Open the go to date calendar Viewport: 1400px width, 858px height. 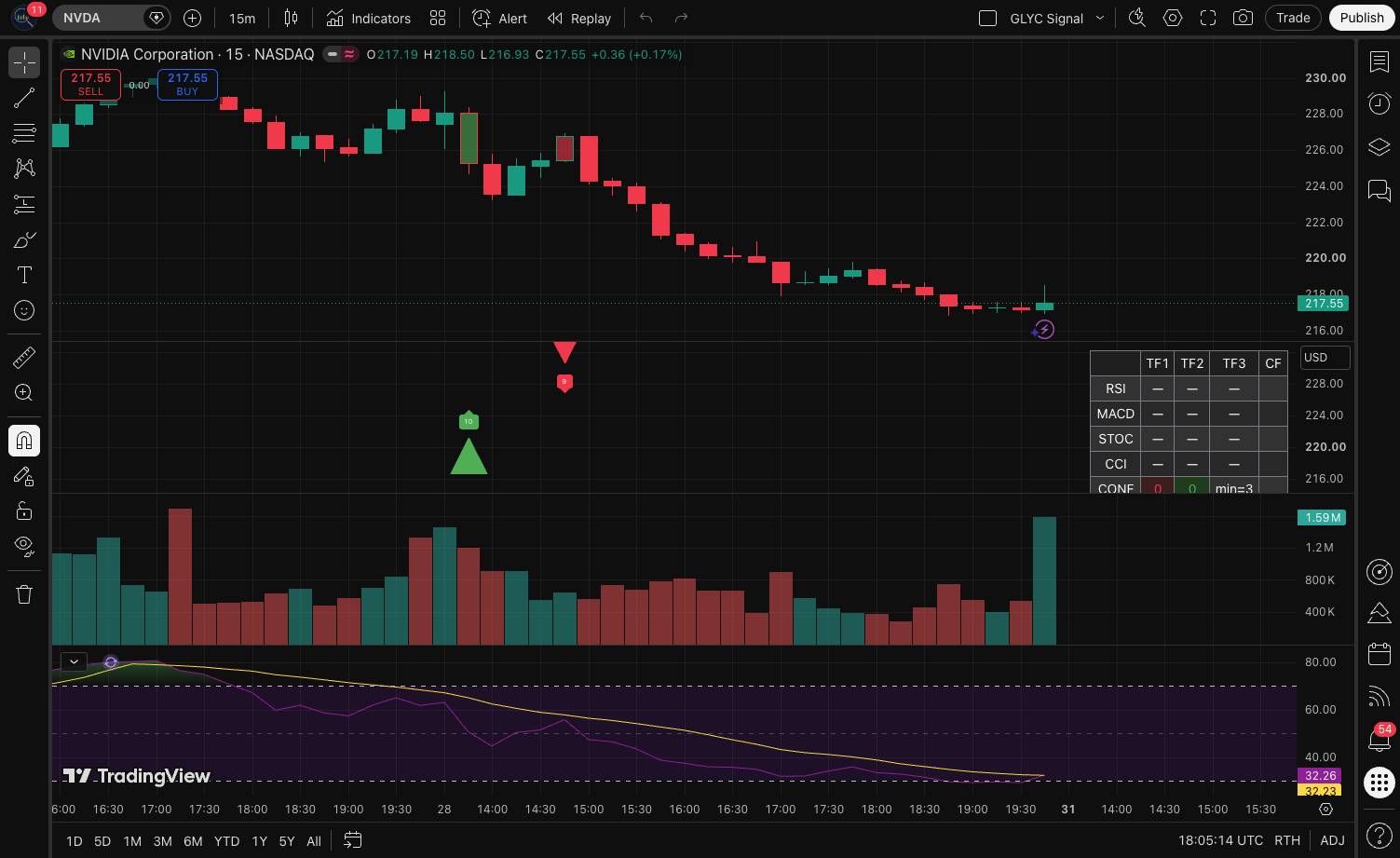(x=352, y=840)
